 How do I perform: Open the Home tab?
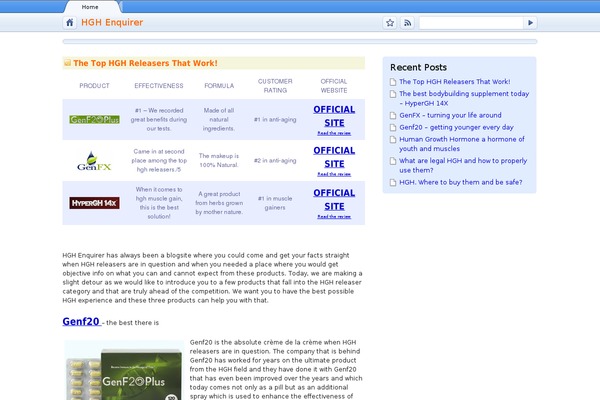coord(90,7)
